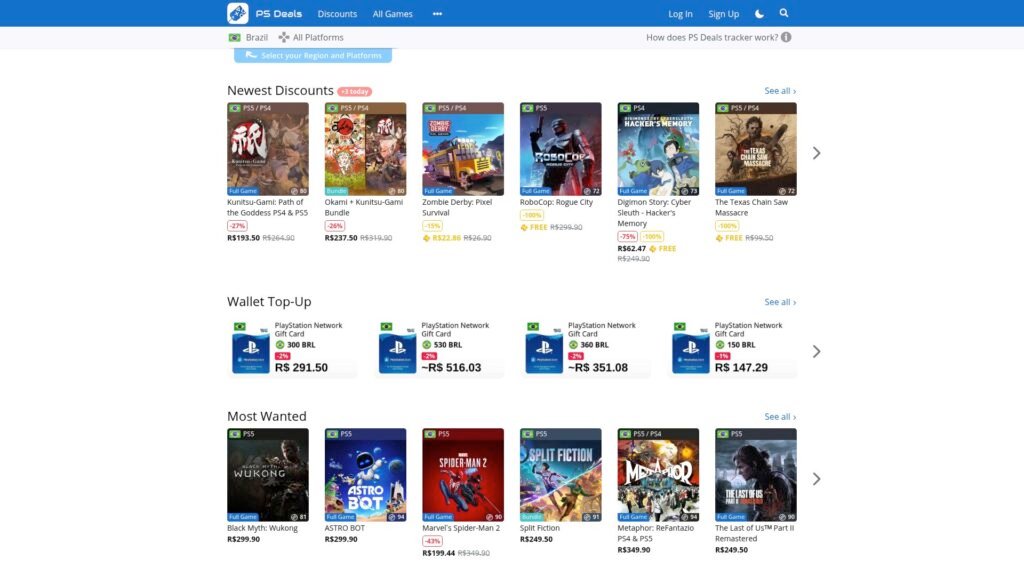This screenshot has height=576, width=1024.
Task: Advance Wallet Top-Up carousel with right arrow
Action: pos(816,351)
